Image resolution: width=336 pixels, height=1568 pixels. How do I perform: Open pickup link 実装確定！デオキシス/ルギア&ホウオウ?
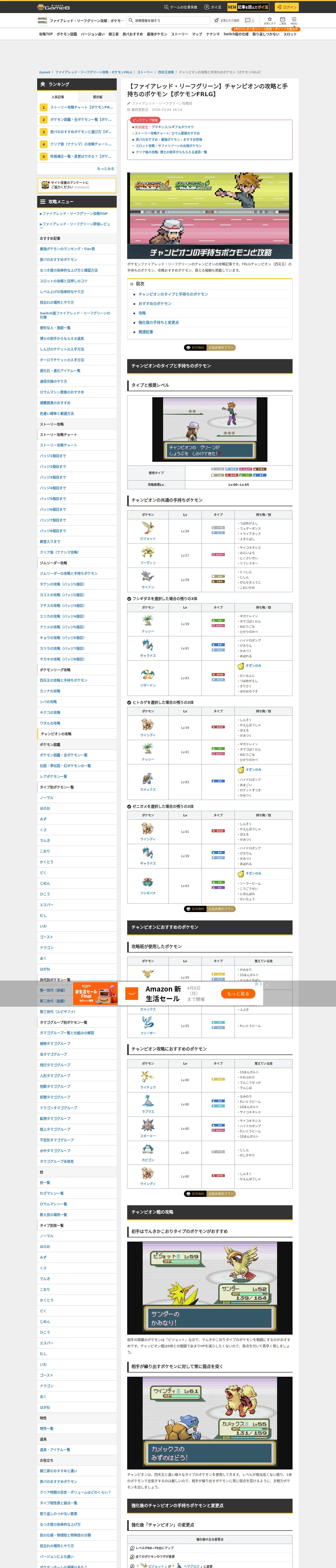click(x=164, y=127)
